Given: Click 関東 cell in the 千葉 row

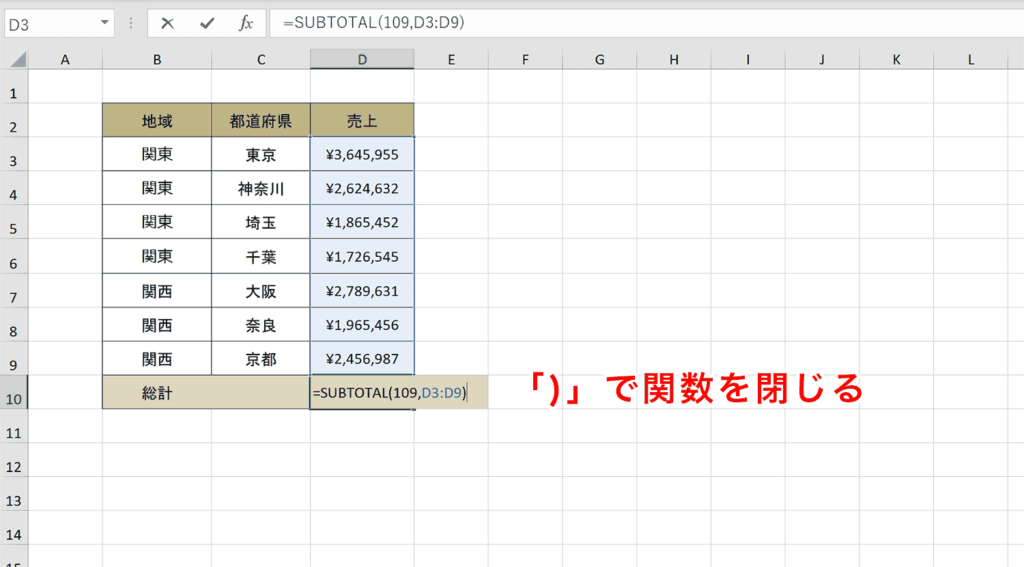Looking at the screenshot, I should [x=157, y=257].
